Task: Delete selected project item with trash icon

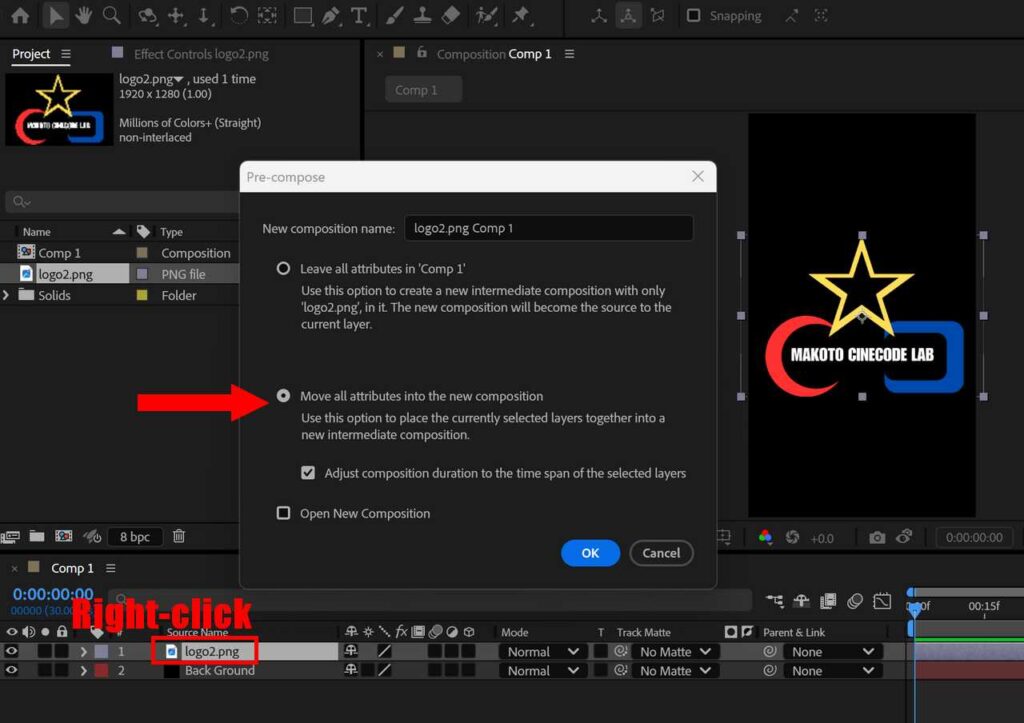Action: [x=178, y=536]
